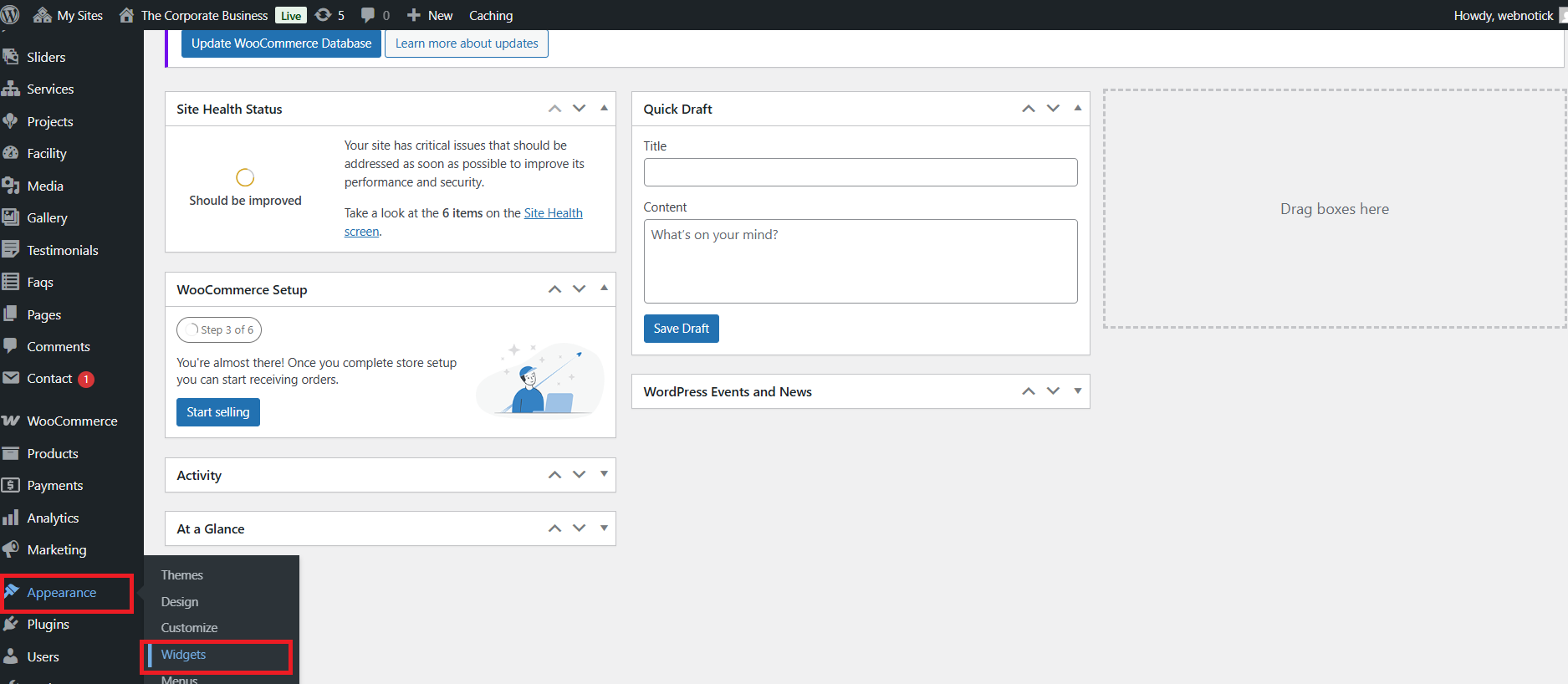Open Analytics from the sidebar
1568x684 pixels.
(x=53, y=518)
